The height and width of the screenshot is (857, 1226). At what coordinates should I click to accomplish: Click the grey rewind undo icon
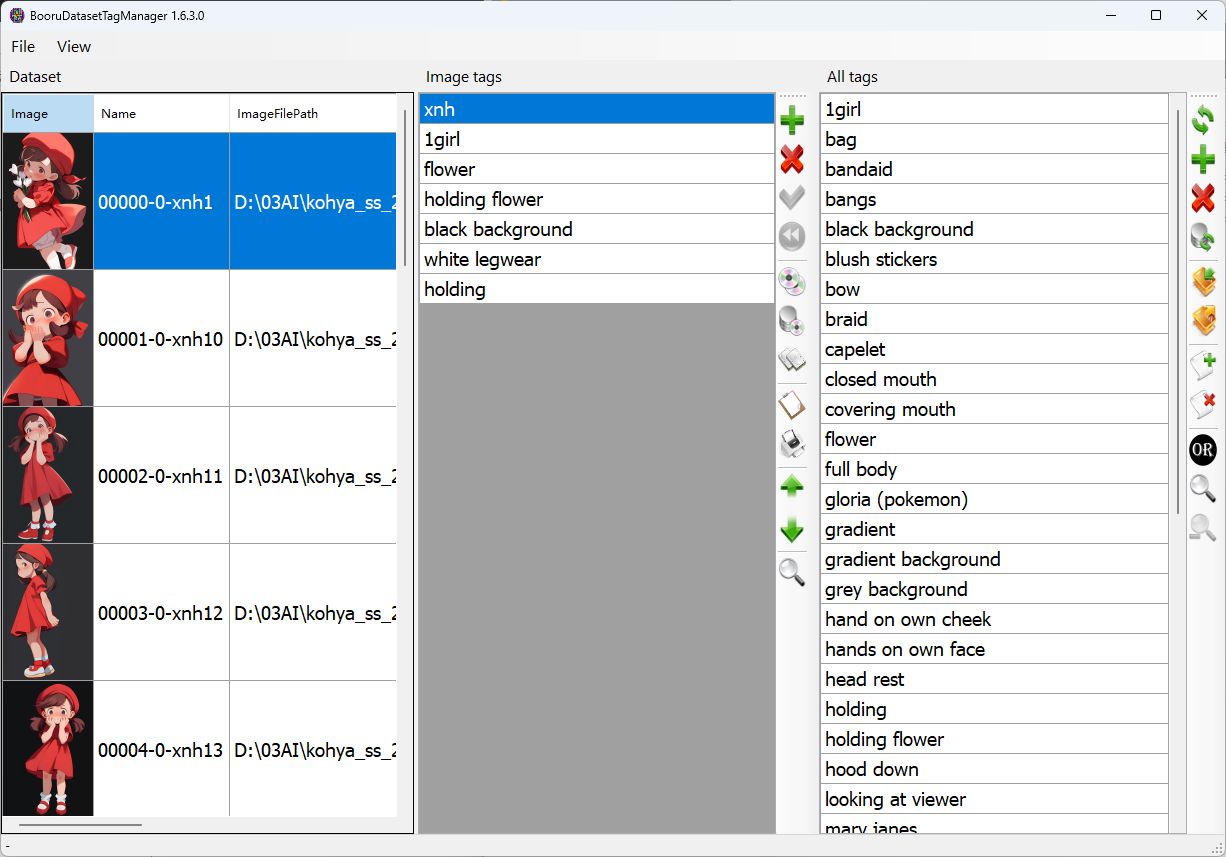coord(792,236)
